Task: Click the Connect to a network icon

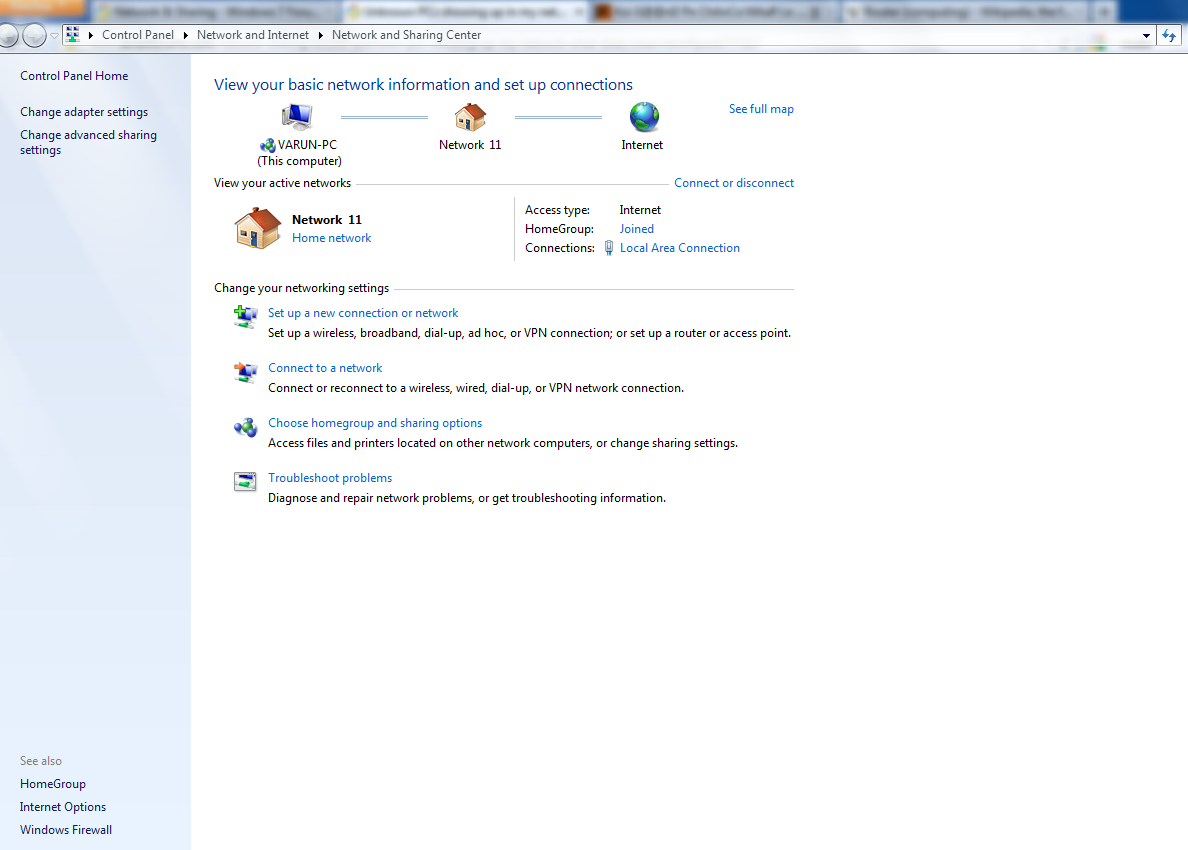Action: coord(245,371)
